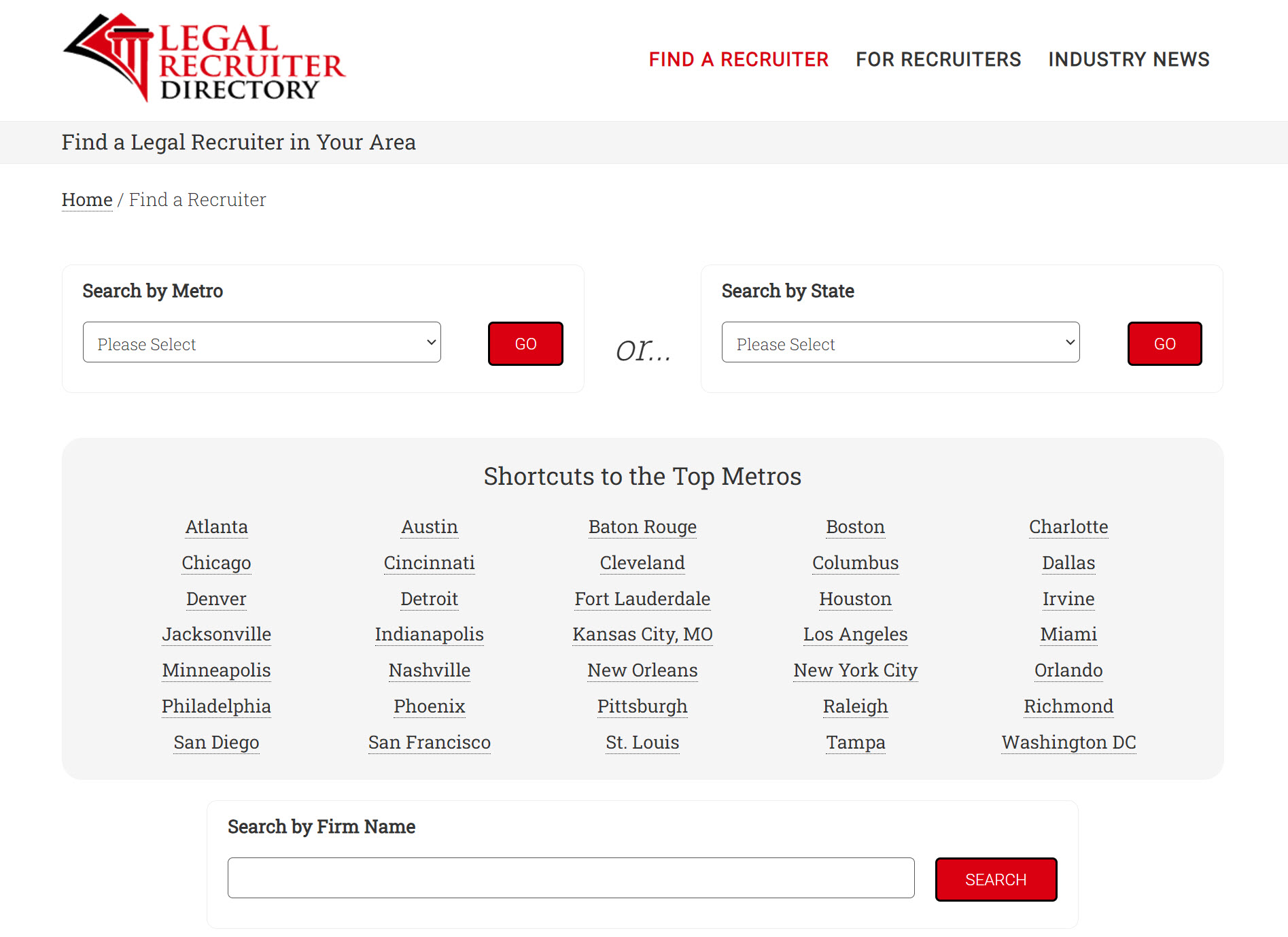Select the Baton Rouge shortcut
The image size is (1288, 937).
coord(642,526)
